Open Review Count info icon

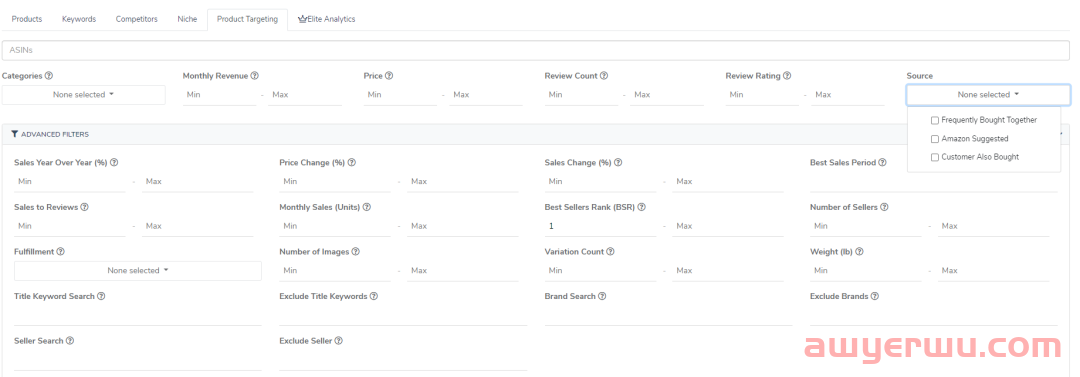(604, 76)
